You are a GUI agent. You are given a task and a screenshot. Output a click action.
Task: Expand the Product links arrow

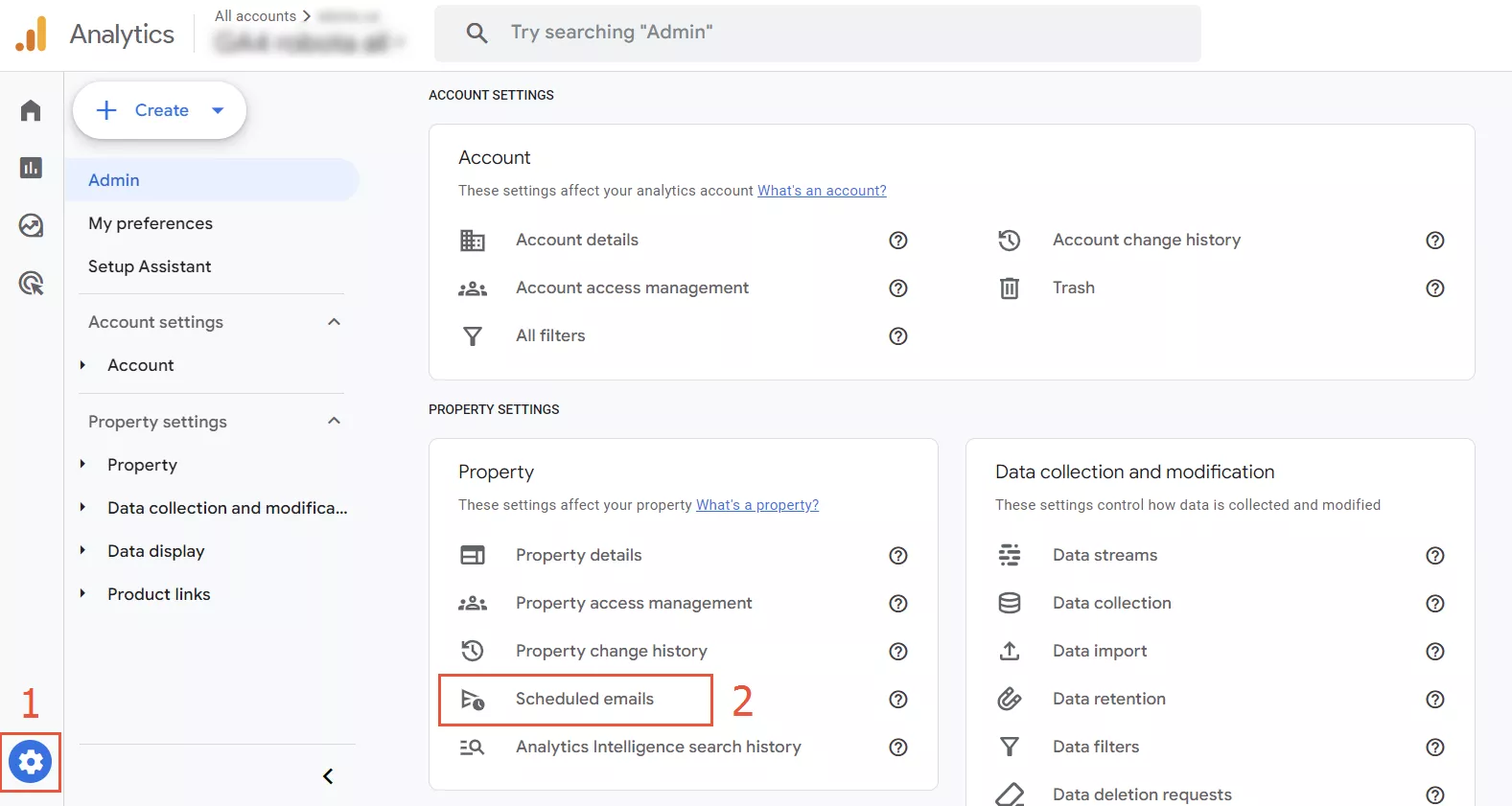[x=83, y=593]
